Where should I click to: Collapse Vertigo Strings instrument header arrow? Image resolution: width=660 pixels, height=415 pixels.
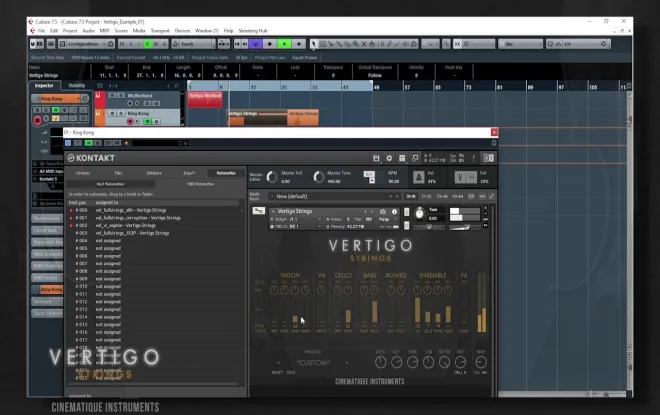[x=273, y=211]
